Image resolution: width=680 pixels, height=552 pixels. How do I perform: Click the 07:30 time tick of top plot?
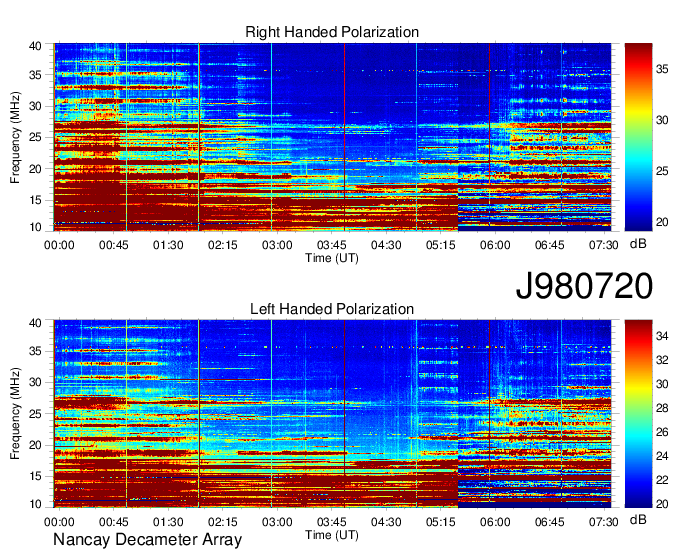[604, 245]
